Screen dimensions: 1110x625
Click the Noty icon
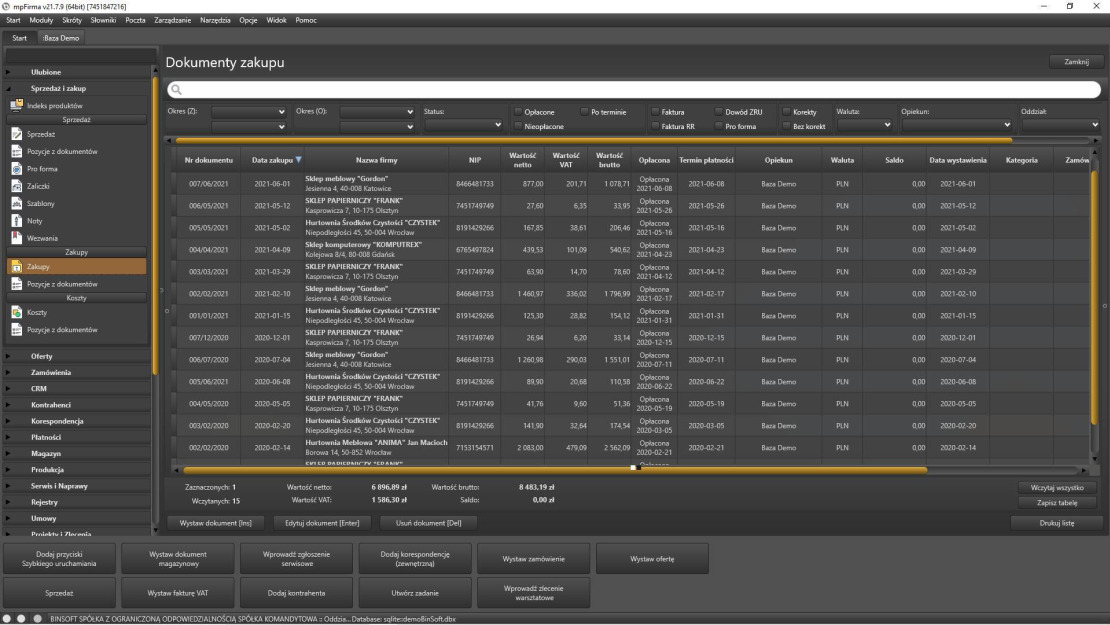(x=16, y=220)
